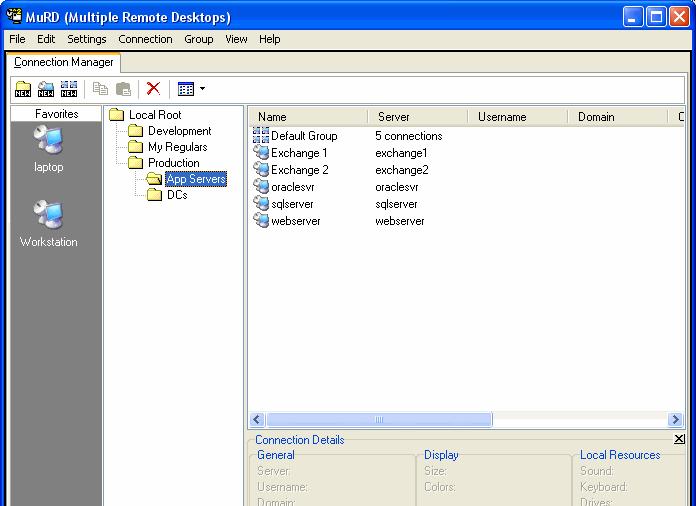Screen dimensions: 696x506
Task: Select the Default Group name text
Action: click(304, 136)
